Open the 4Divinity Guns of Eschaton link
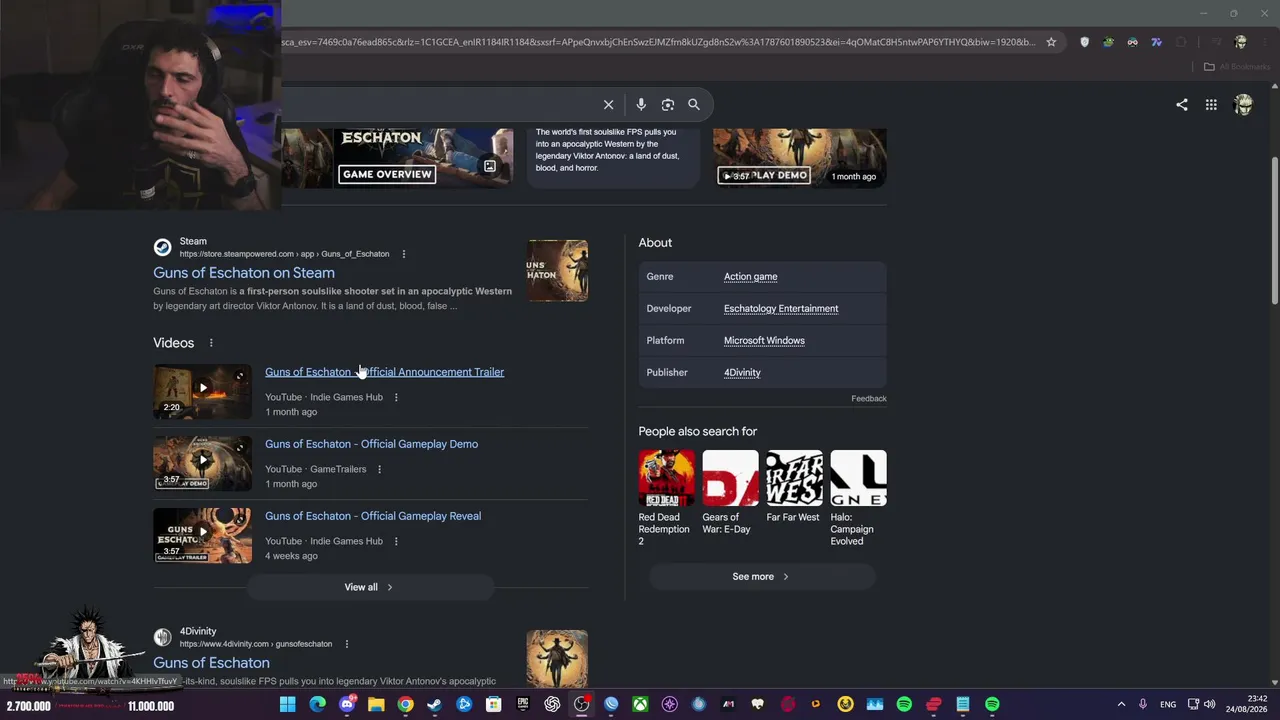 pyautogui.click(x=211, y=663)
